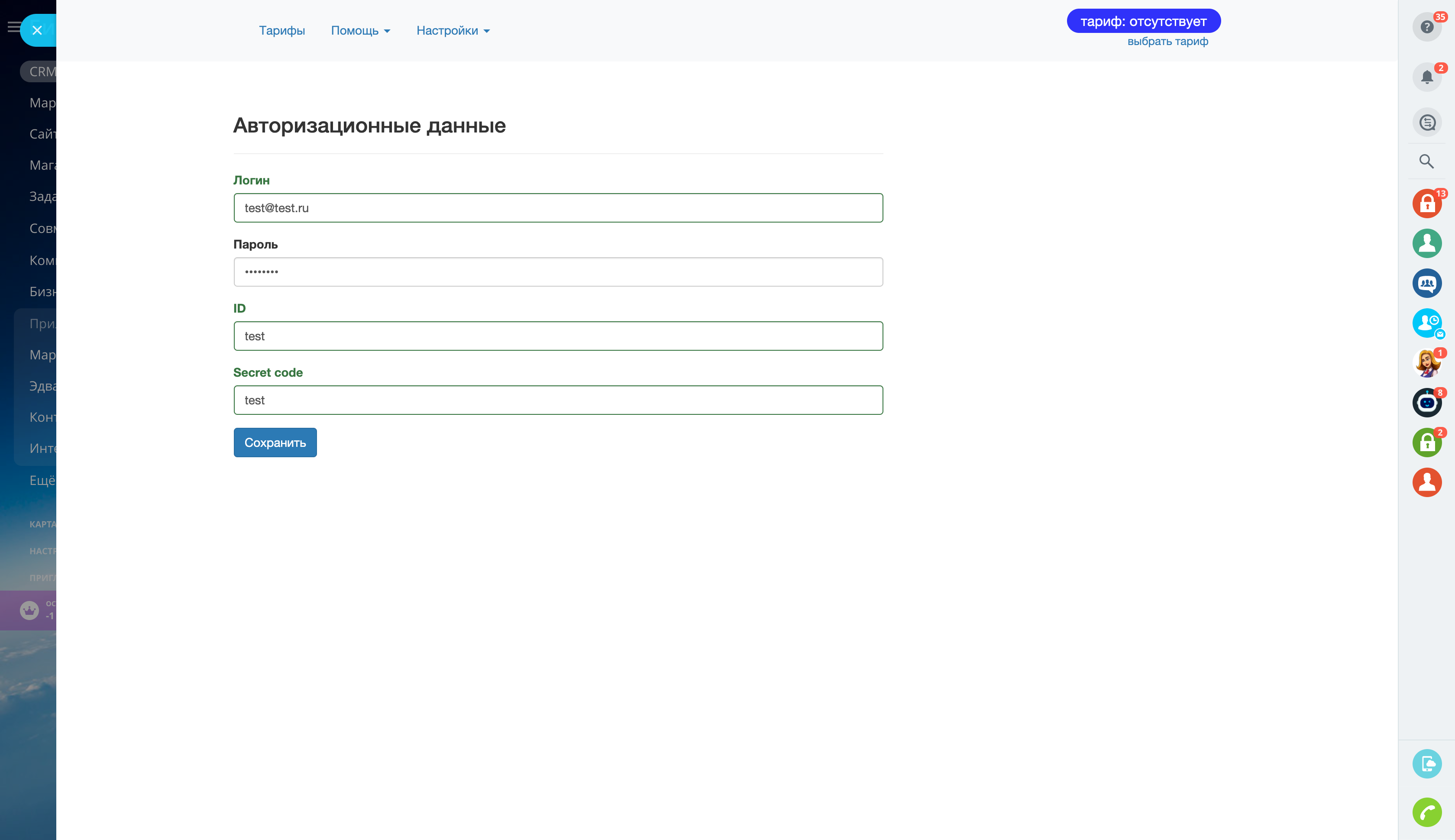Click the green phone call icon

tap(1426, 812)
